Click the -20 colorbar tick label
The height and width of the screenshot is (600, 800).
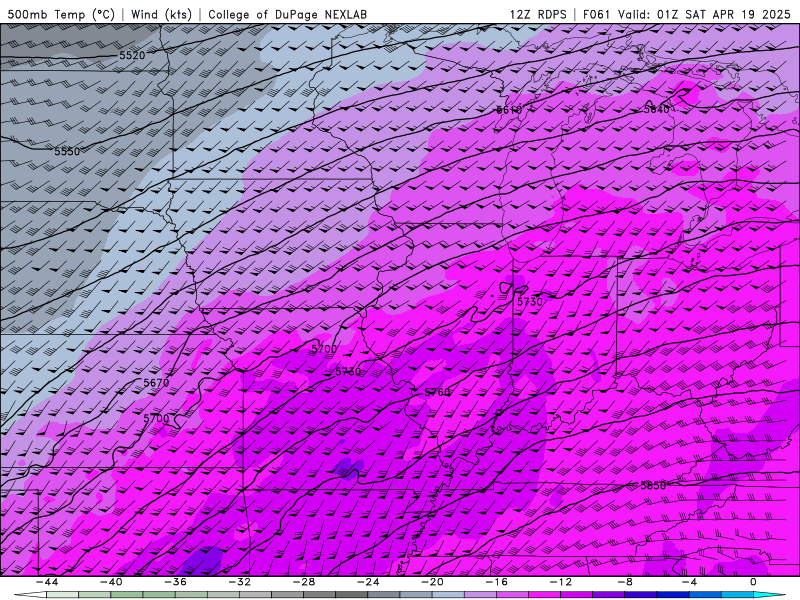pos(432,582)
